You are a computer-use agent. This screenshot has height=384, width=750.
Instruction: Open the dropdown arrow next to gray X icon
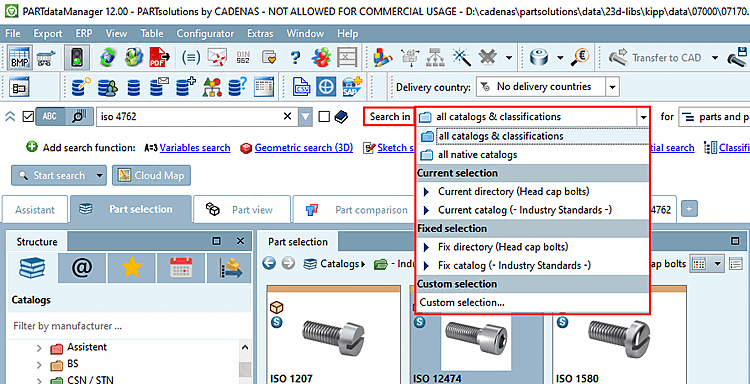click(509, 58)
